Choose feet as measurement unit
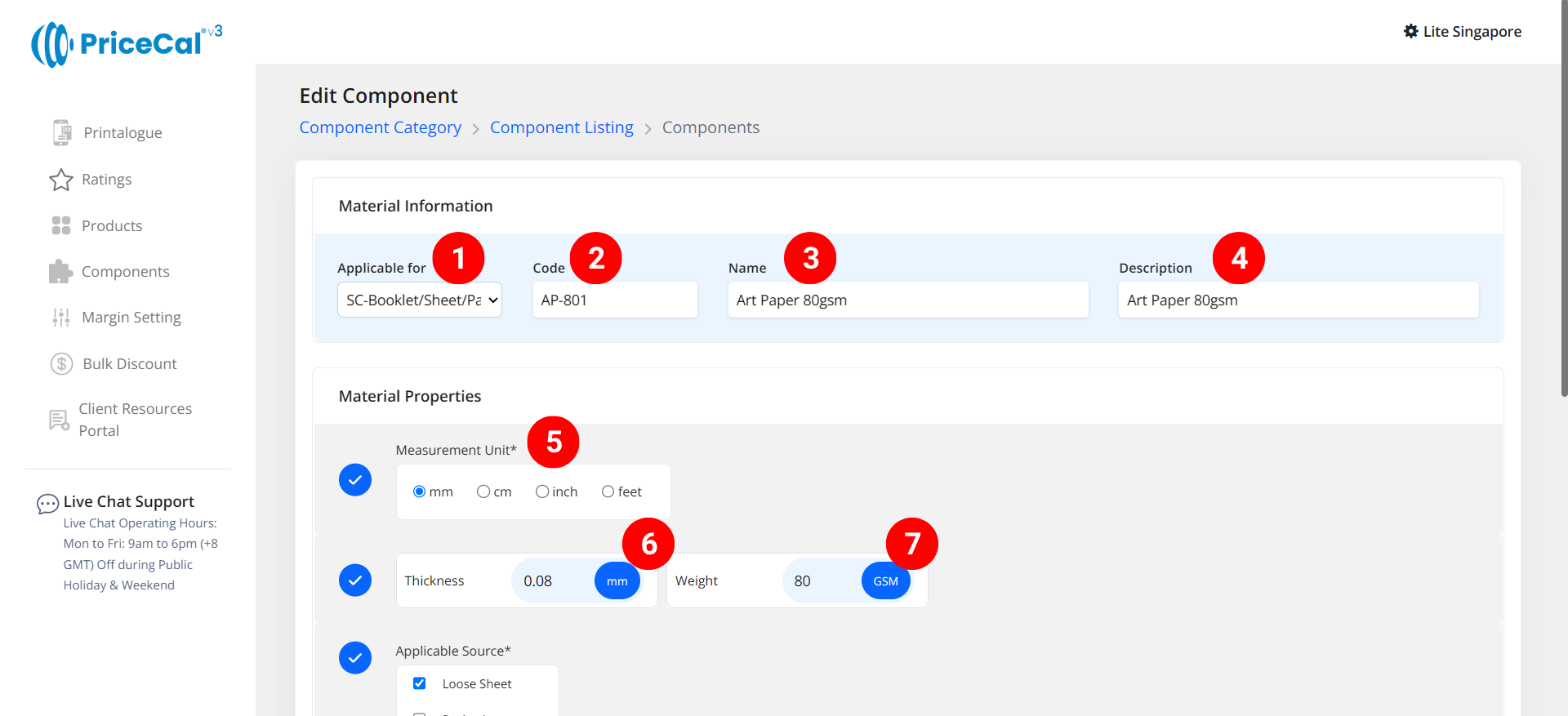Screen dimensions: 1568x716 608,491
